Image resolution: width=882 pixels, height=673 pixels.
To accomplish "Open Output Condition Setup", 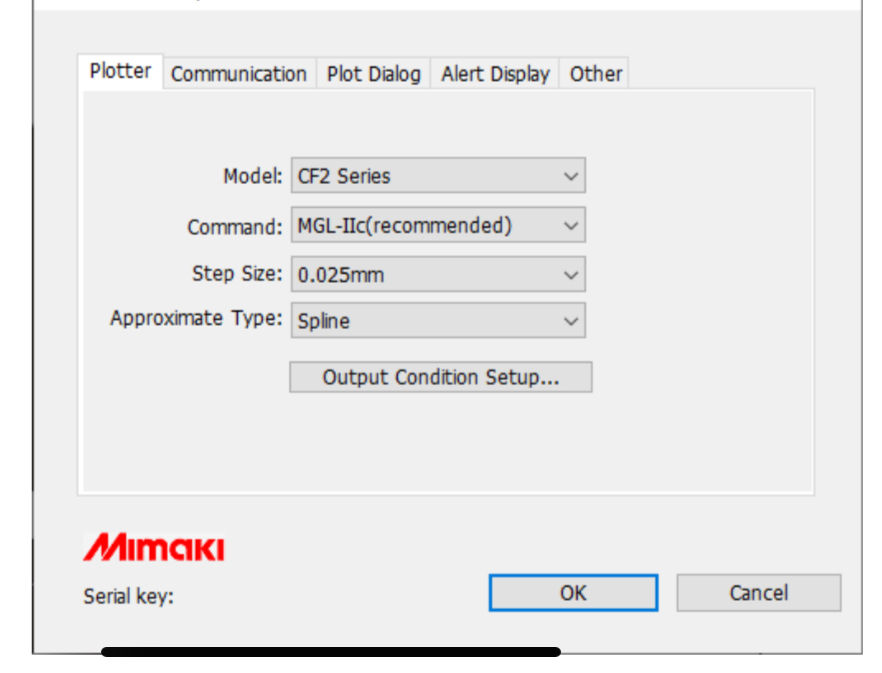I will click(x=441, y=377).
